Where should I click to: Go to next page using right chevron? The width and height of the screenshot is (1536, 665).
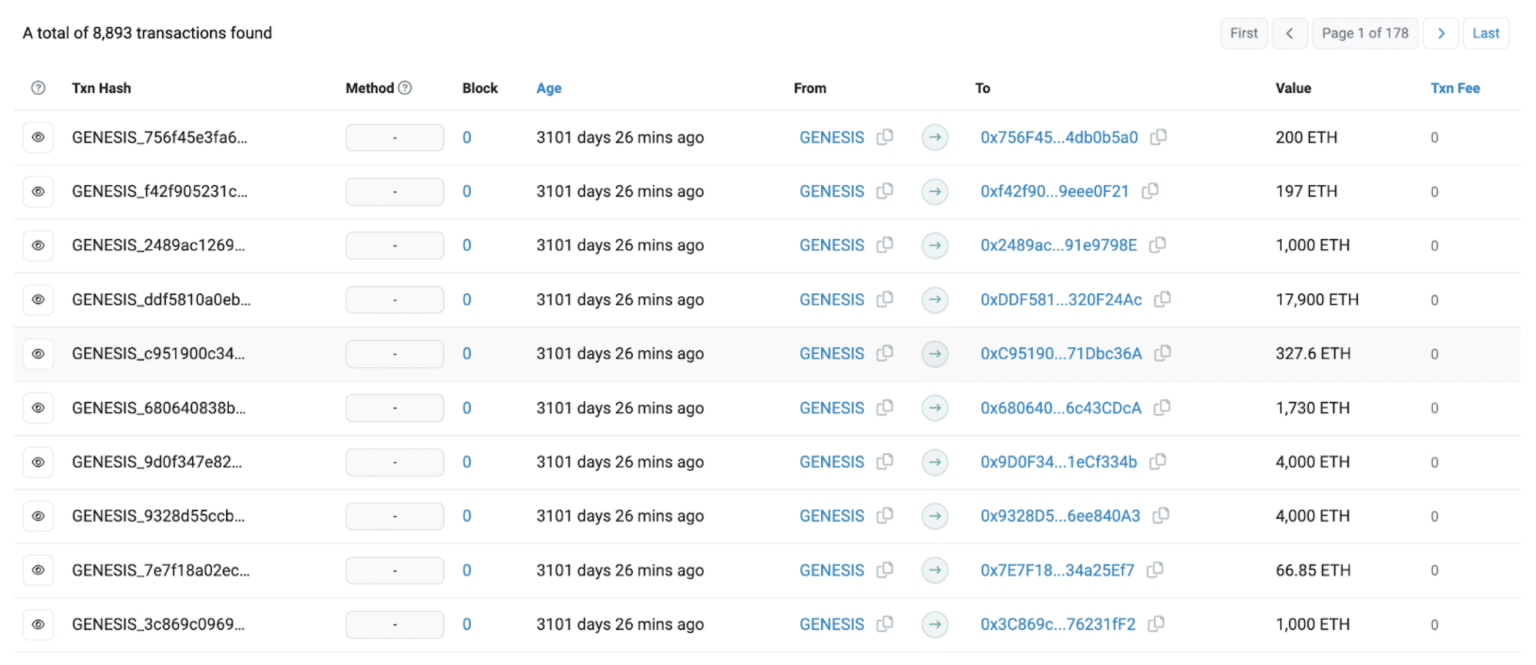[1440, 33]
